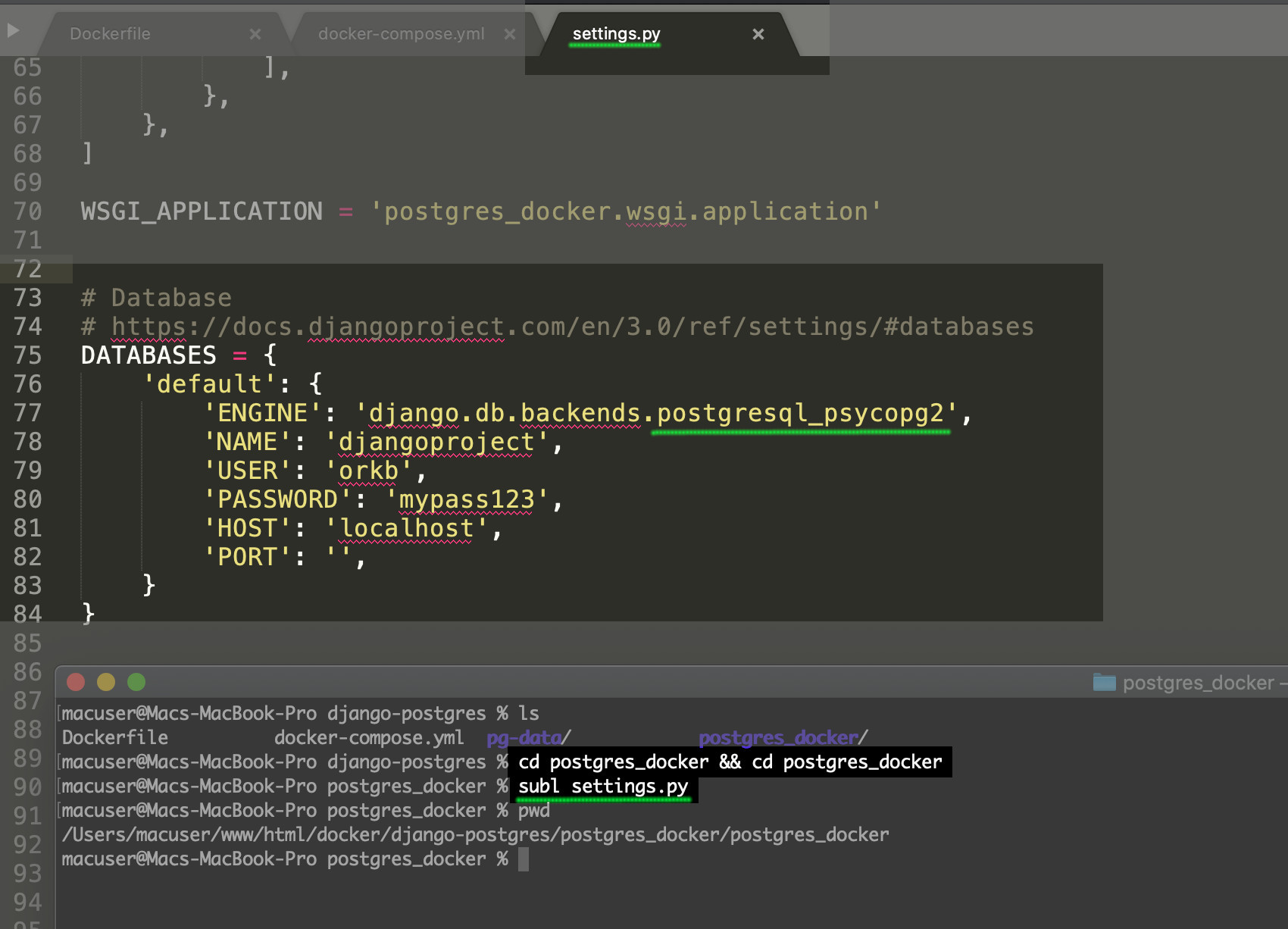
Task: Place cursor at the terminal prompt
Action: pyautogui.click(x=524, y=859)
